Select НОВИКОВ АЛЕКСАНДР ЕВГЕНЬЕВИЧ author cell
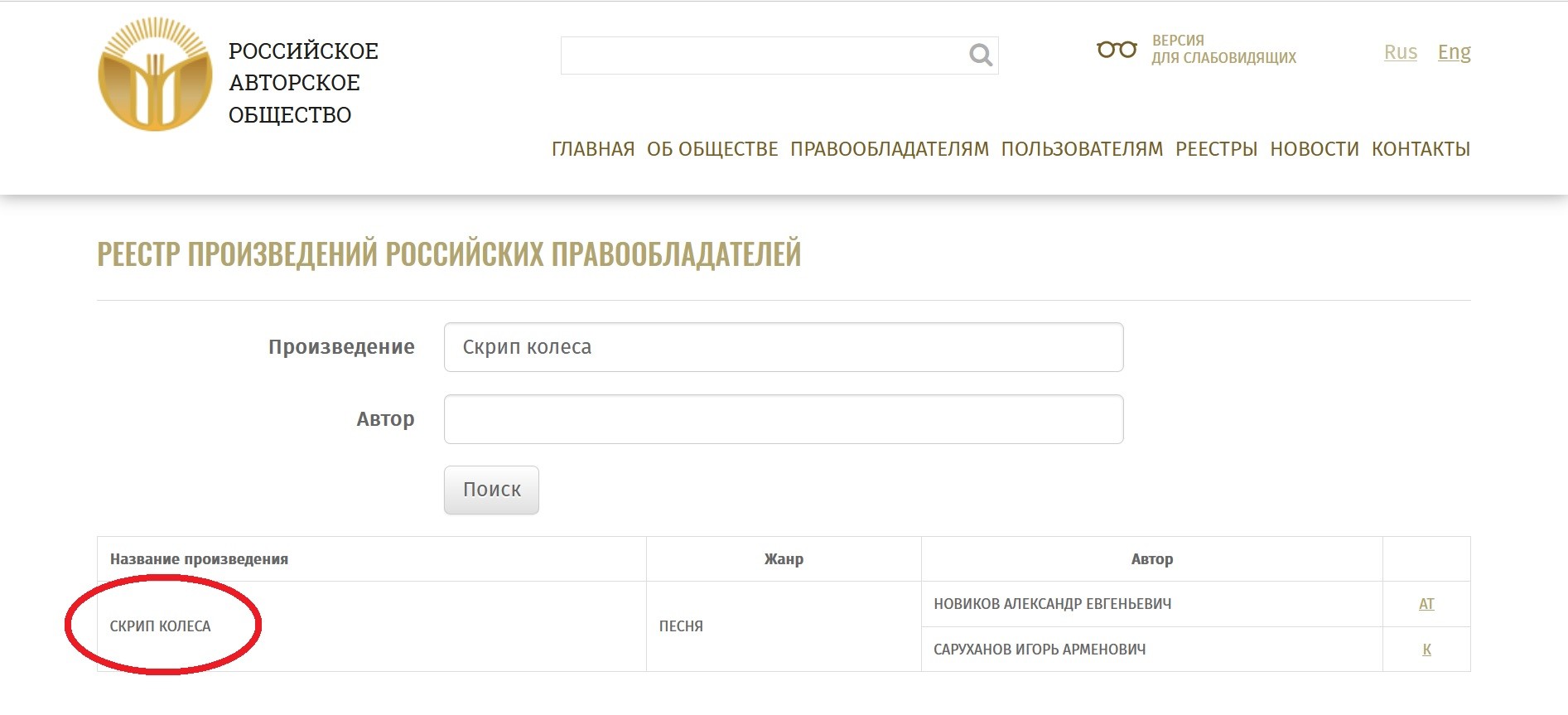Image resolution: width=1568 pixels, height=715 pixels. point(1152,604)
